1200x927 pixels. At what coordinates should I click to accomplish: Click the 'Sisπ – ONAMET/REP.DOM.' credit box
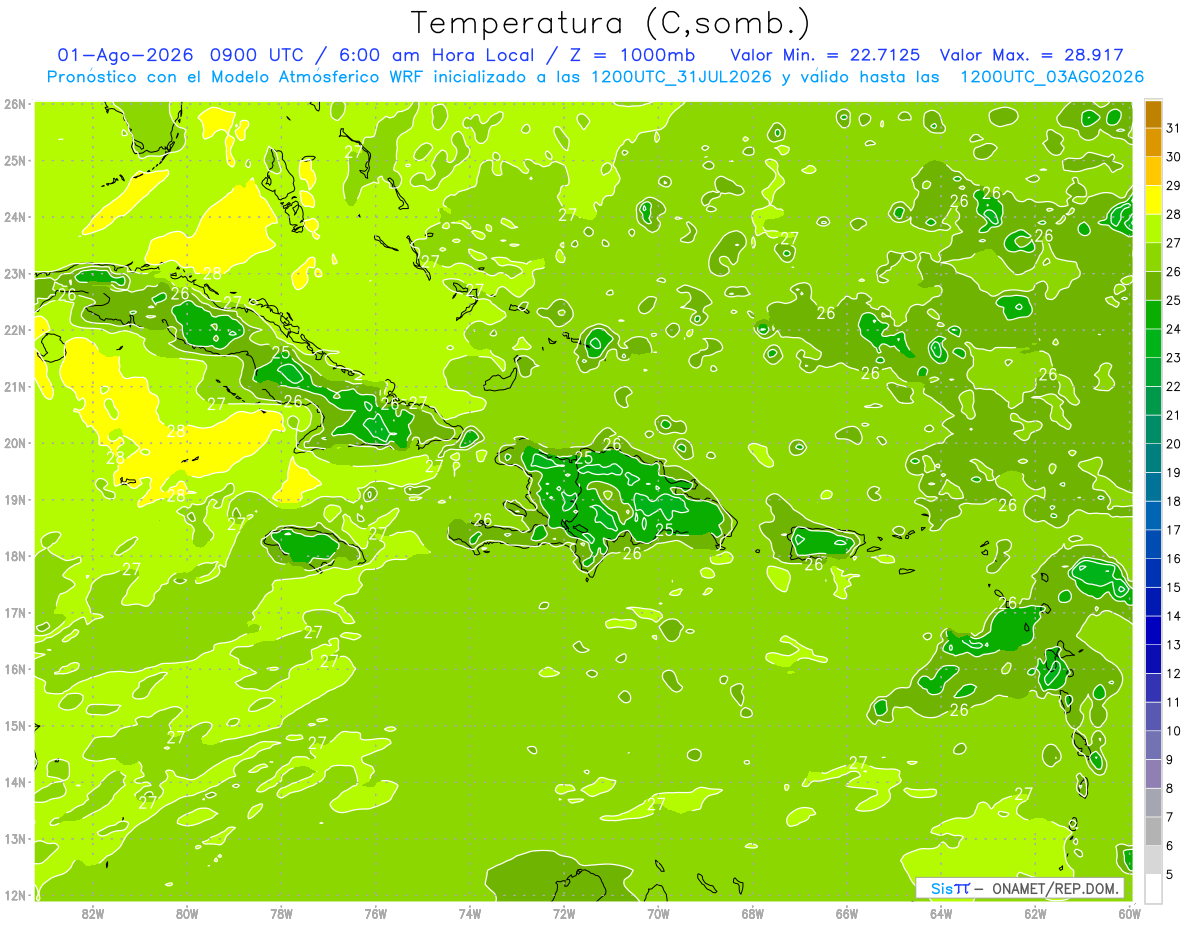(1020, 888)
